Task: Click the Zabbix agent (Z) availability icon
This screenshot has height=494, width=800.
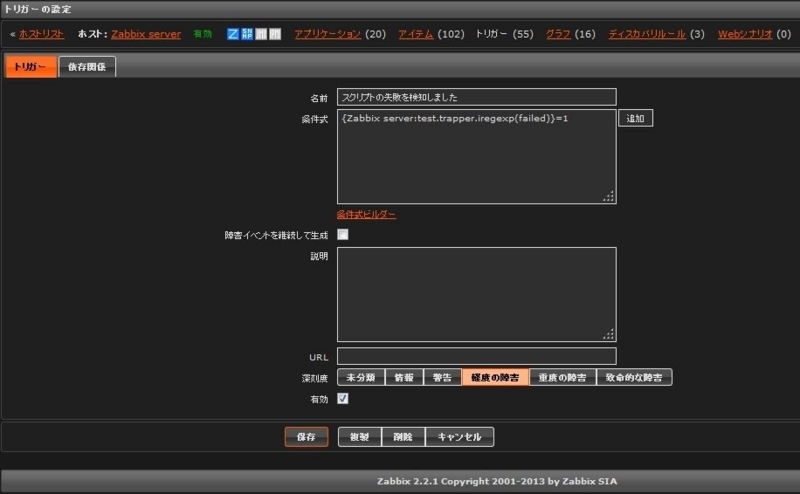Action: pyautogui.click(x=233, y=34)
